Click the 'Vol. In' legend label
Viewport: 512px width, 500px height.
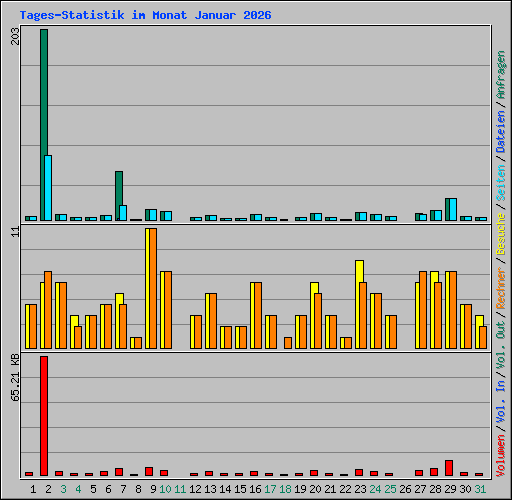501,403
